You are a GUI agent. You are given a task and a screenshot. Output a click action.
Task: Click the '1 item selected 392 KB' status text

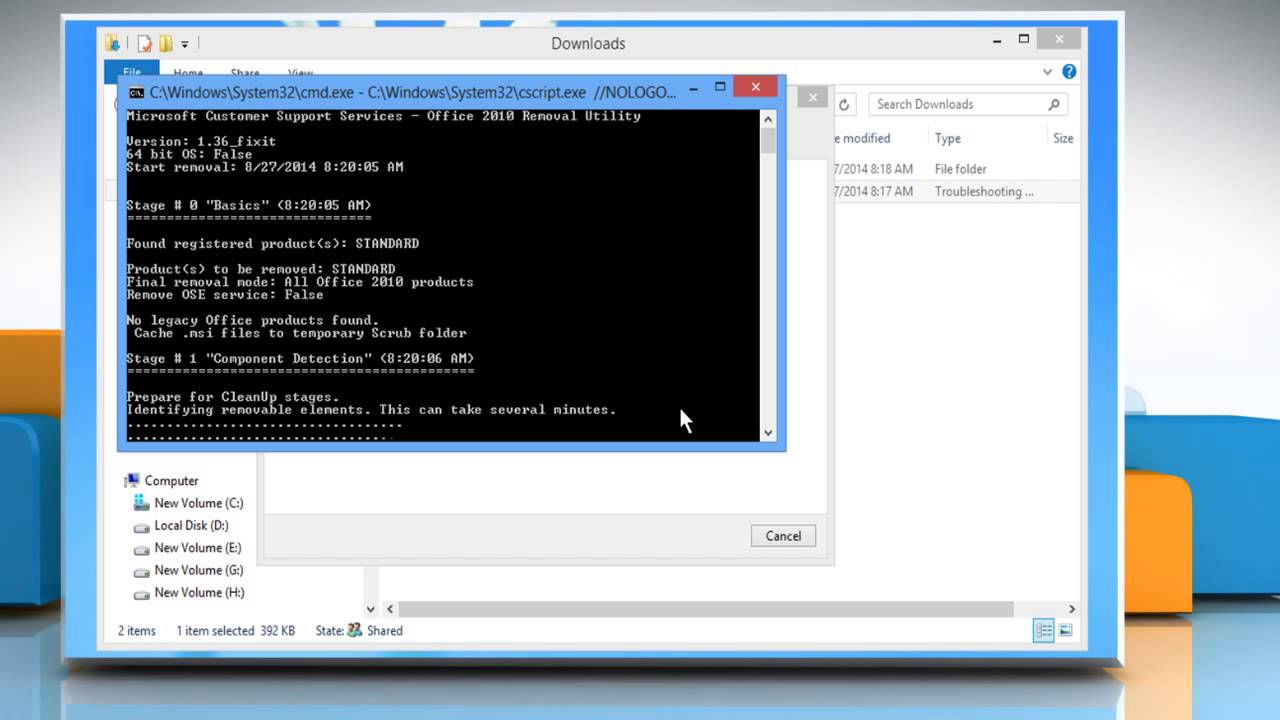(x=236, y=631)
